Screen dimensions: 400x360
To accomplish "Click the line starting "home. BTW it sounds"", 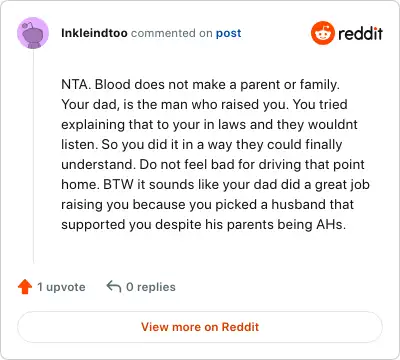I will point(215,185).
